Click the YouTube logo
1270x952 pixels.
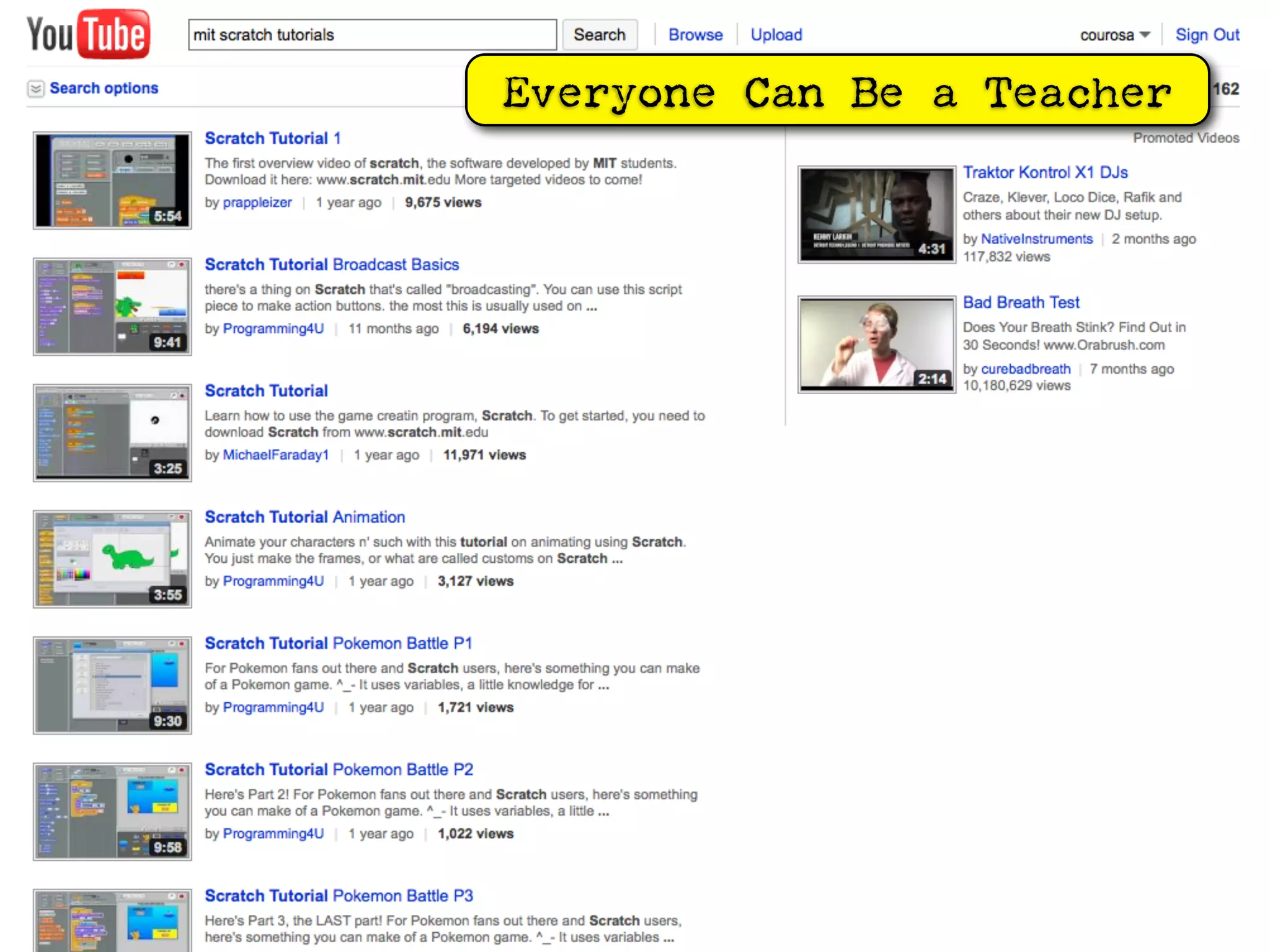pyautogui.click(x=88, y=34)
